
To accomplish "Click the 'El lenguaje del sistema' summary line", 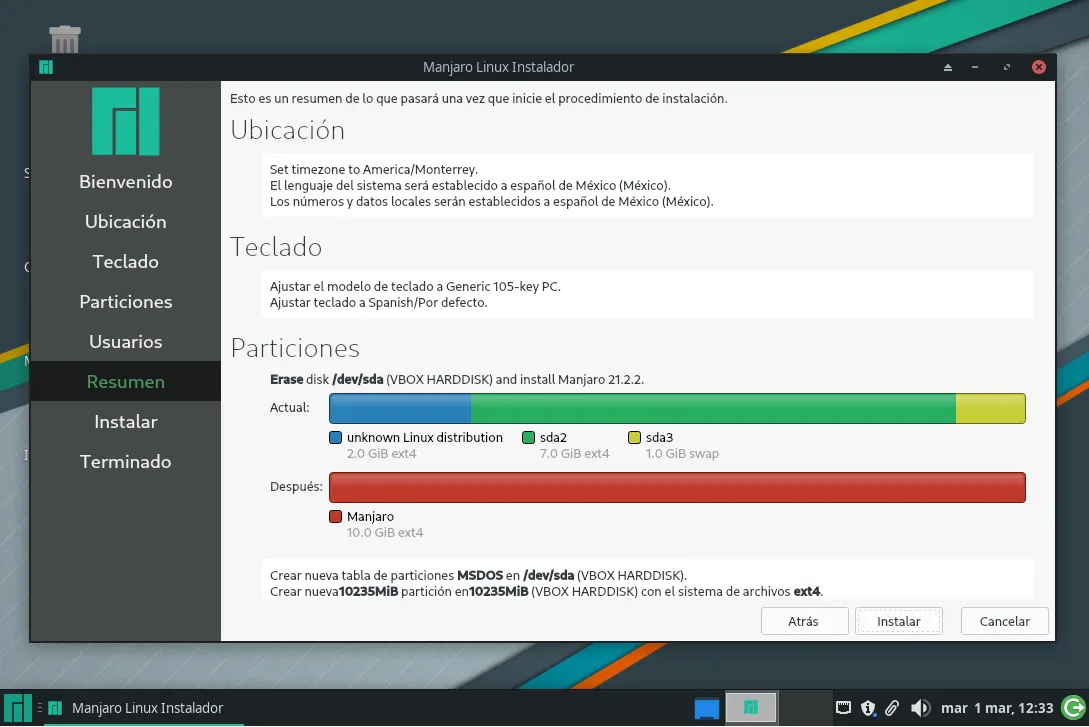I will 470,185.
